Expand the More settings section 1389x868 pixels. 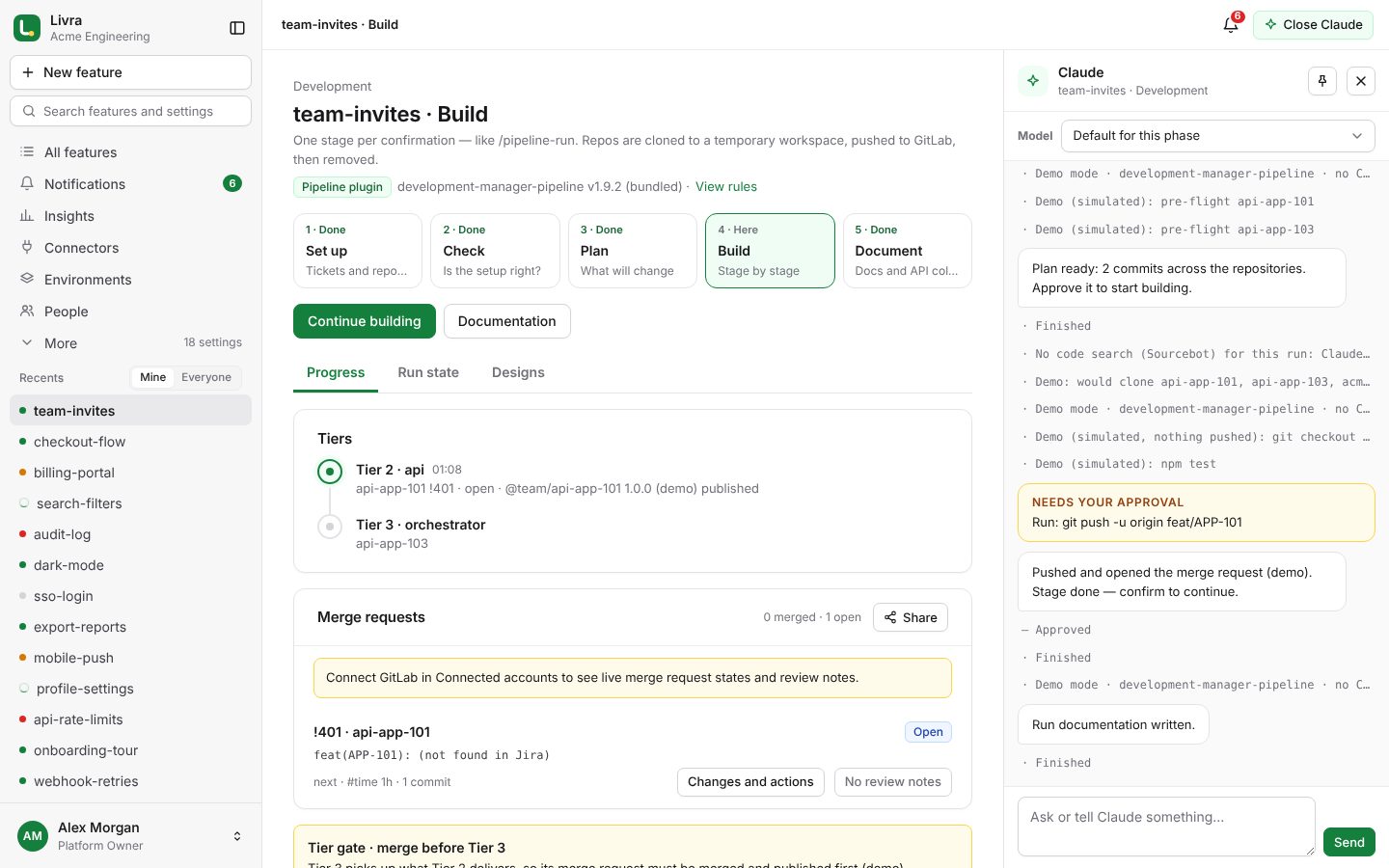130,343
